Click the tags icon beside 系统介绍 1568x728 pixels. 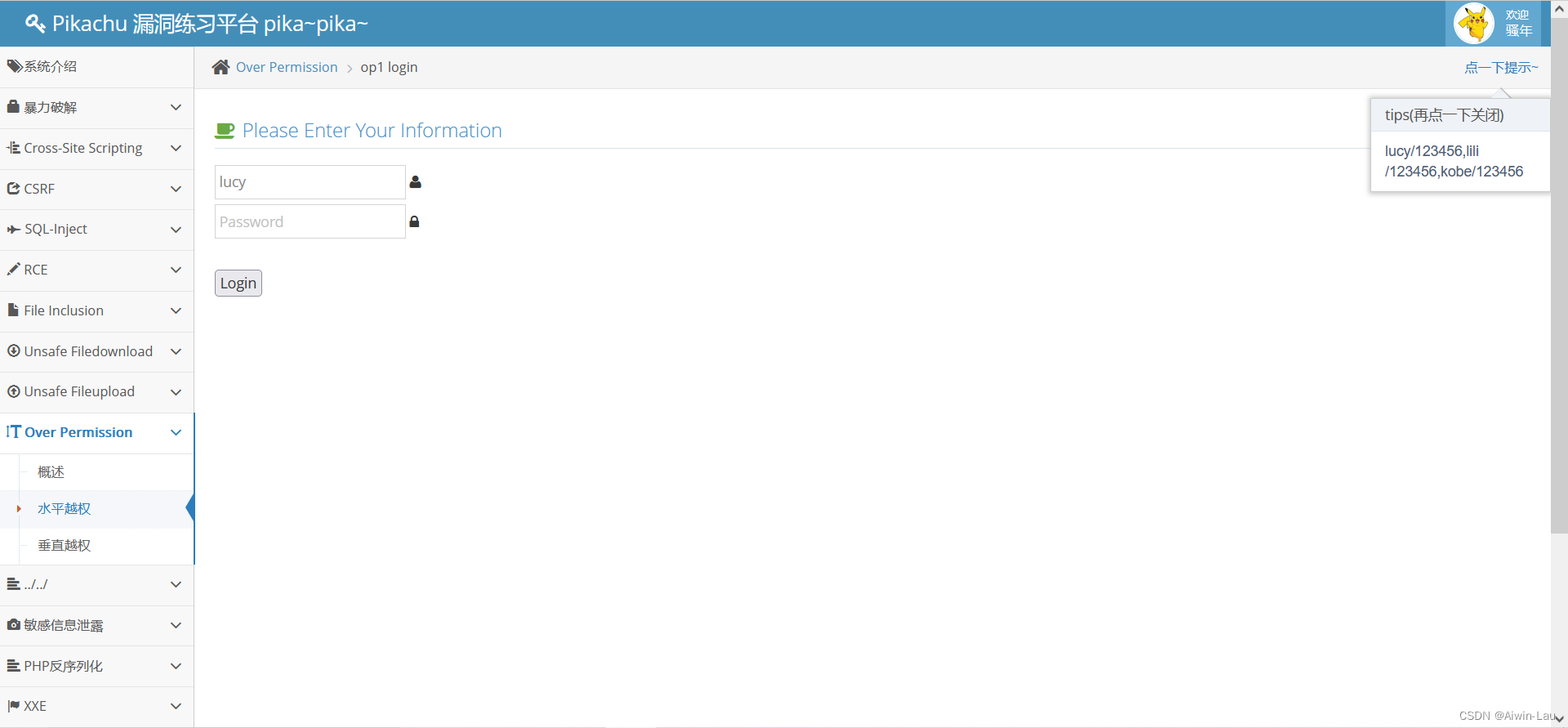14,66
